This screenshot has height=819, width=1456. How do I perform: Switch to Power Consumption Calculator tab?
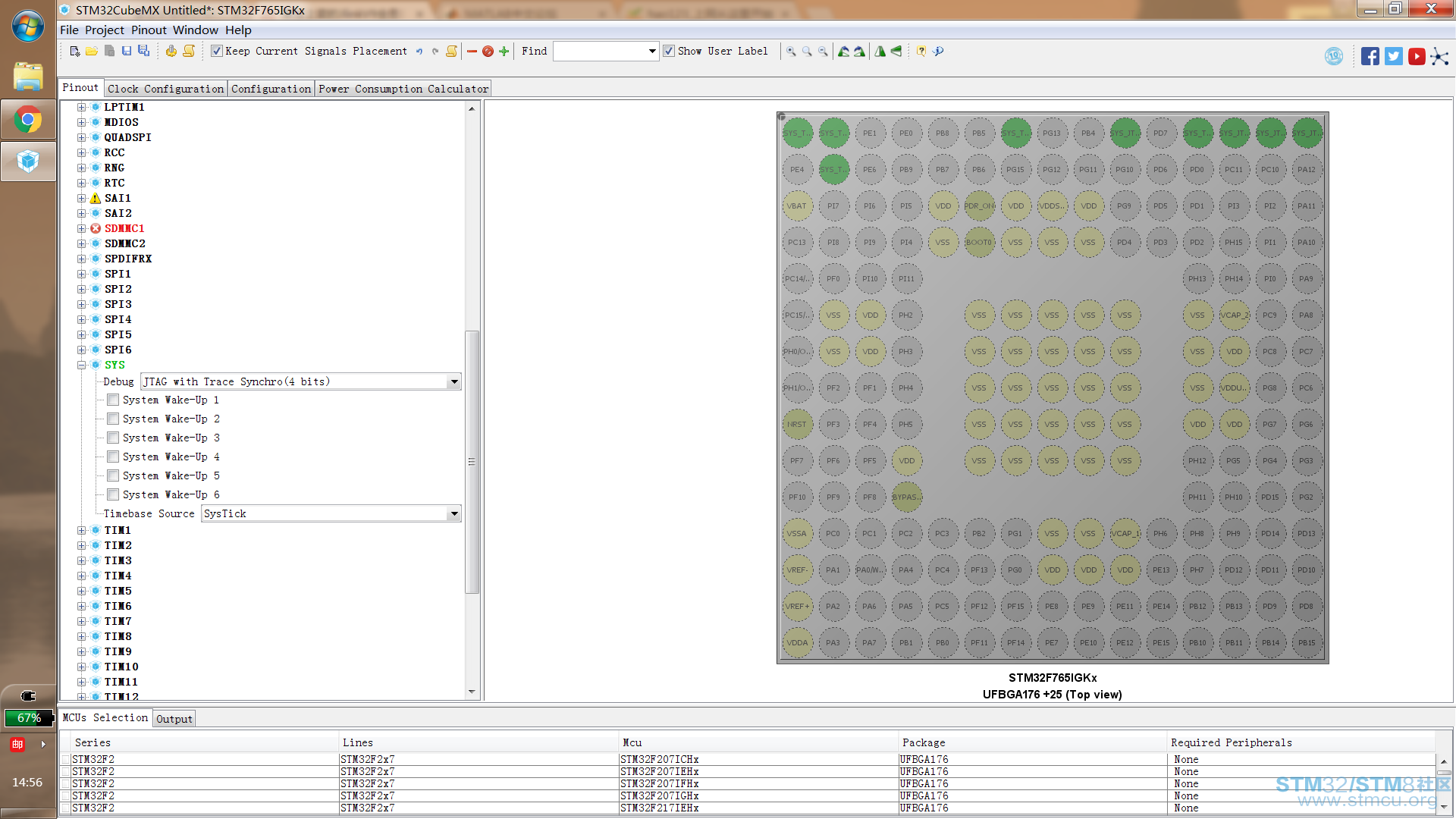403,89
